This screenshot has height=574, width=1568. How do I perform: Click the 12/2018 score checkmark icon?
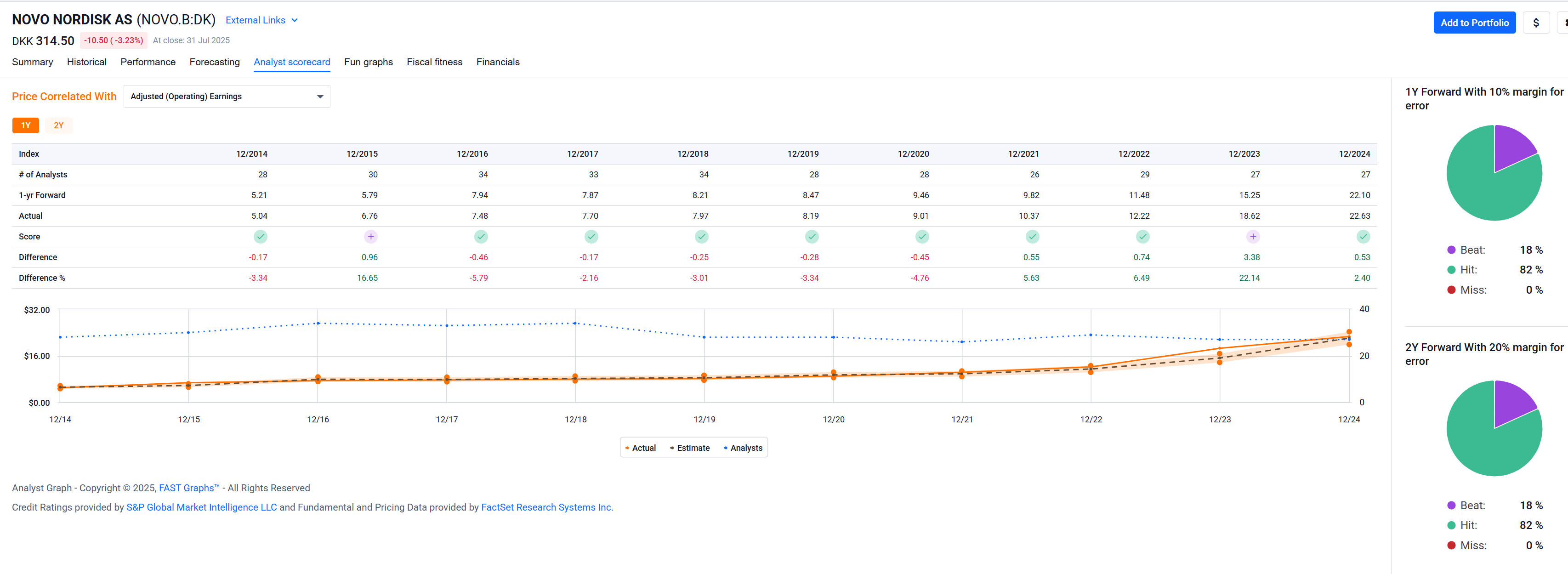[x=702, y=237]
